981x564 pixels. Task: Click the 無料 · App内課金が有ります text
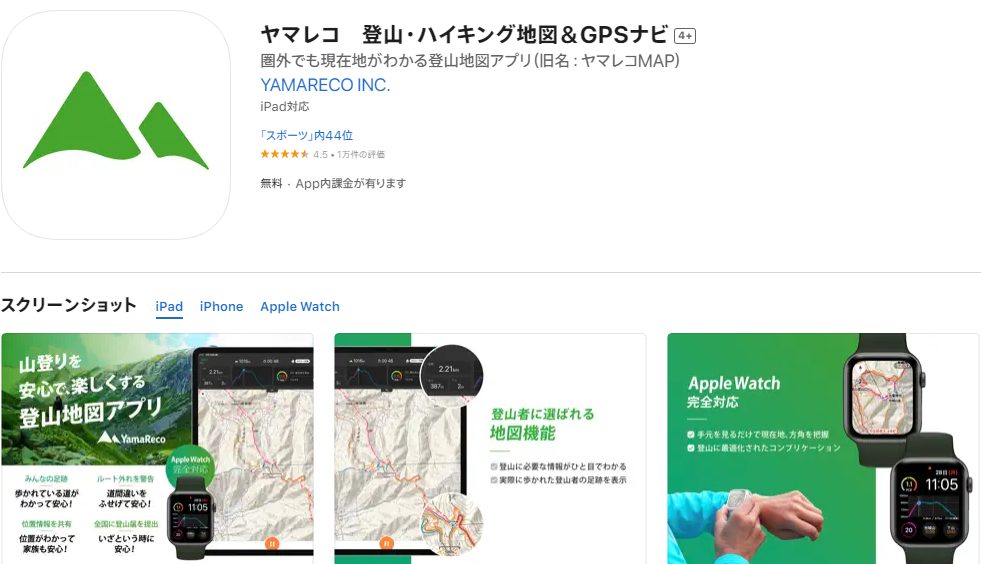(333, 183)
